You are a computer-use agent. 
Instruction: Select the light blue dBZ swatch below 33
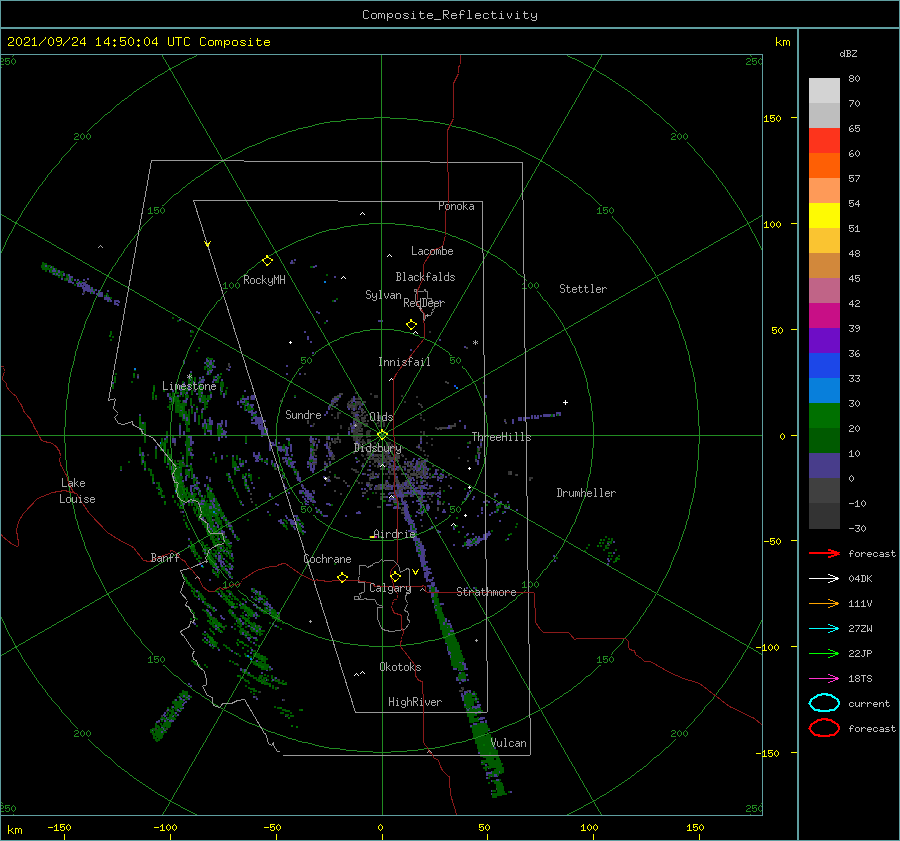pyautogui.click(x=824, y=390)
